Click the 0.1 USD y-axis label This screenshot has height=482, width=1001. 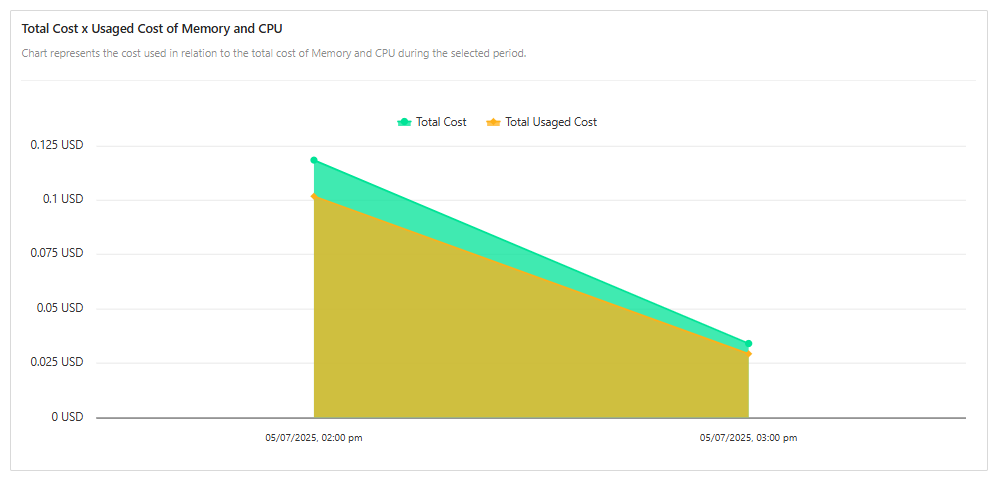point(63,200)
